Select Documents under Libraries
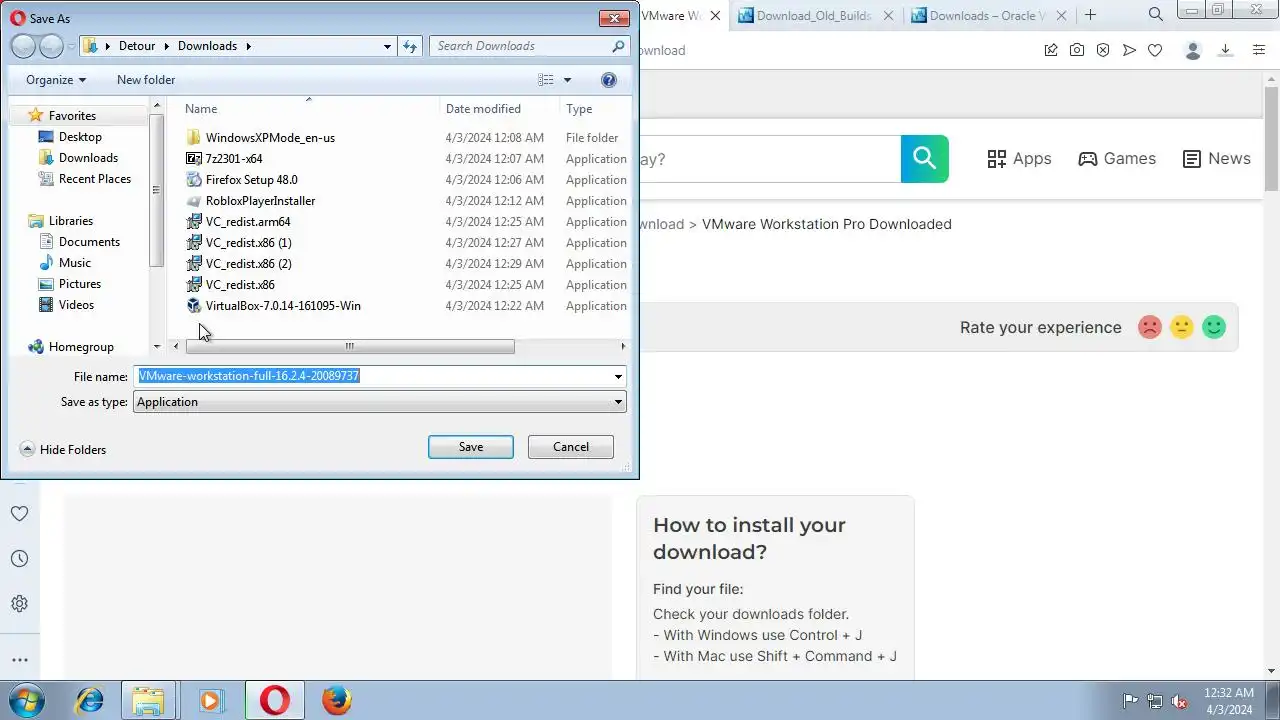Screen dimensions: 1280x720 pyautogui.click(x=89, y=242)
